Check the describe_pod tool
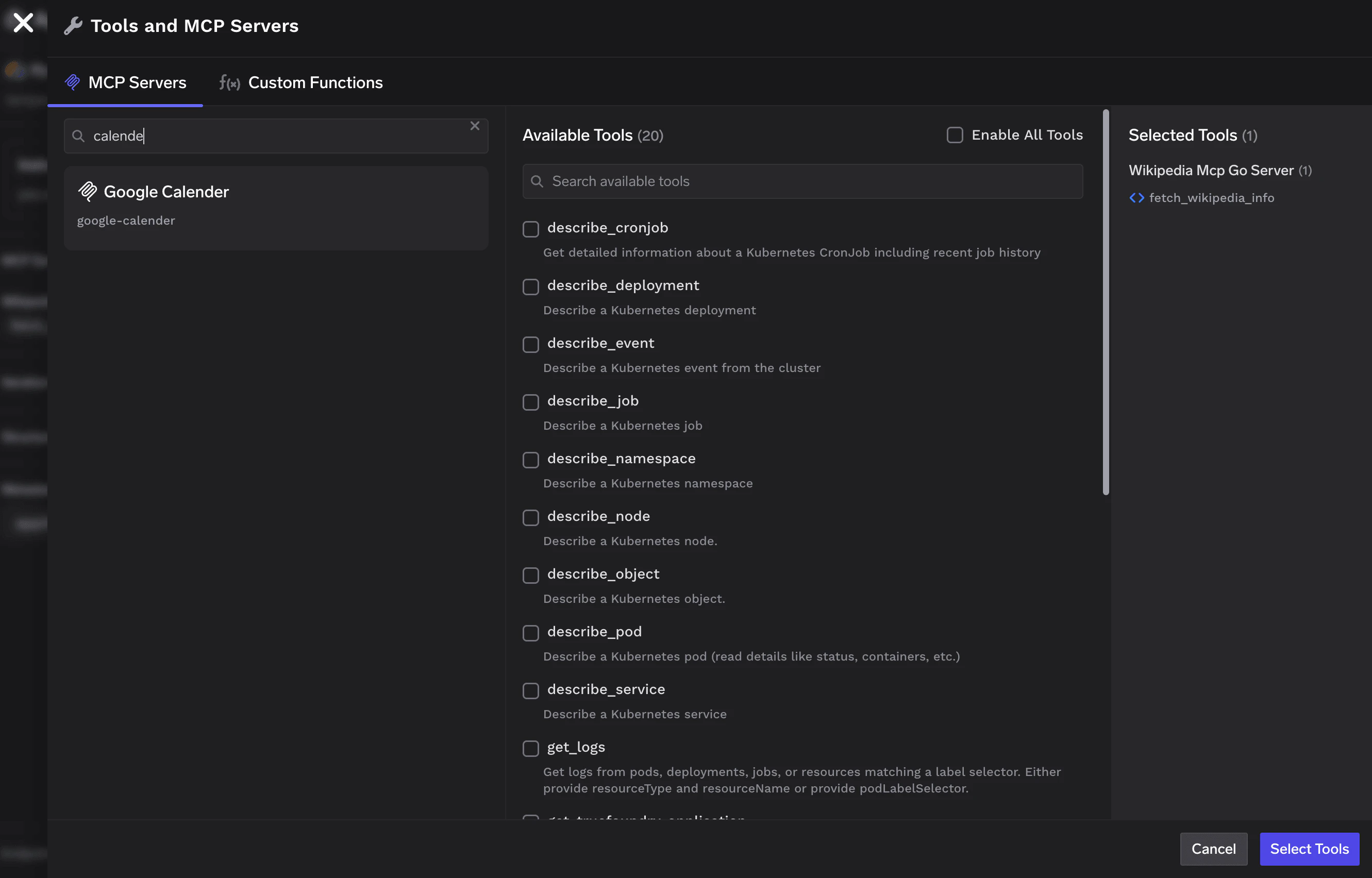The height and width of the screenshot is (878, 1372). pos(530,633)
